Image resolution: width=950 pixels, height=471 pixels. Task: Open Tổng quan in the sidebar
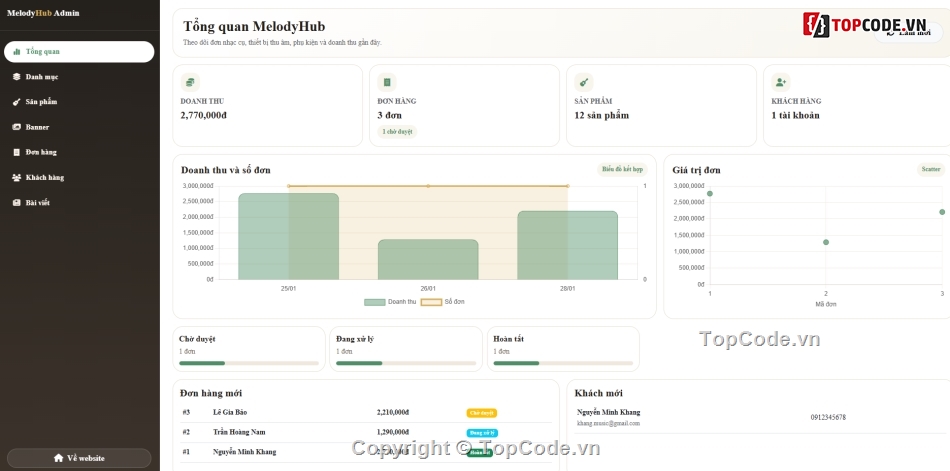(79, 52)
